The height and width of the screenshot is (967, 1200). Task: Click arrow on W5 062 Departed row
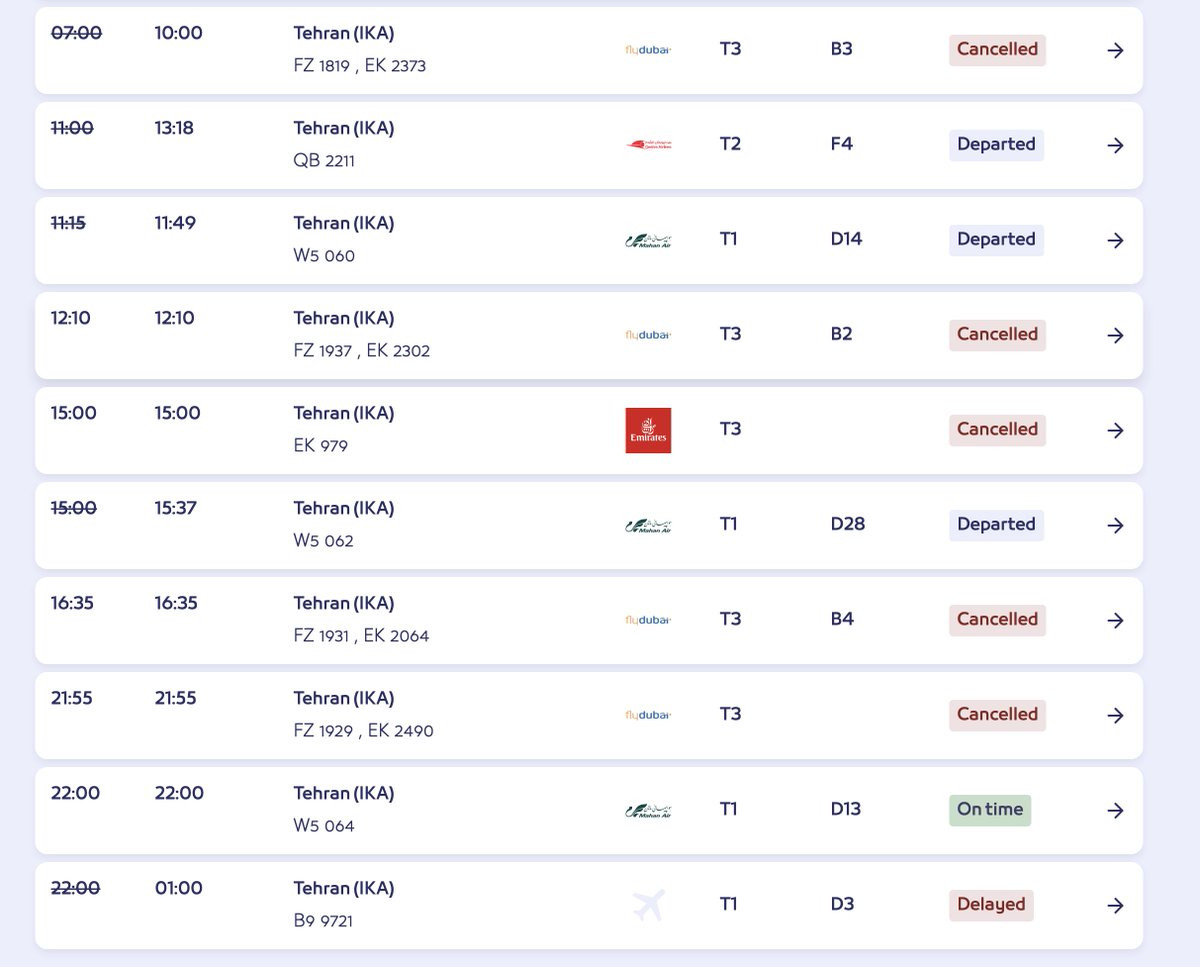[1115, 525]
